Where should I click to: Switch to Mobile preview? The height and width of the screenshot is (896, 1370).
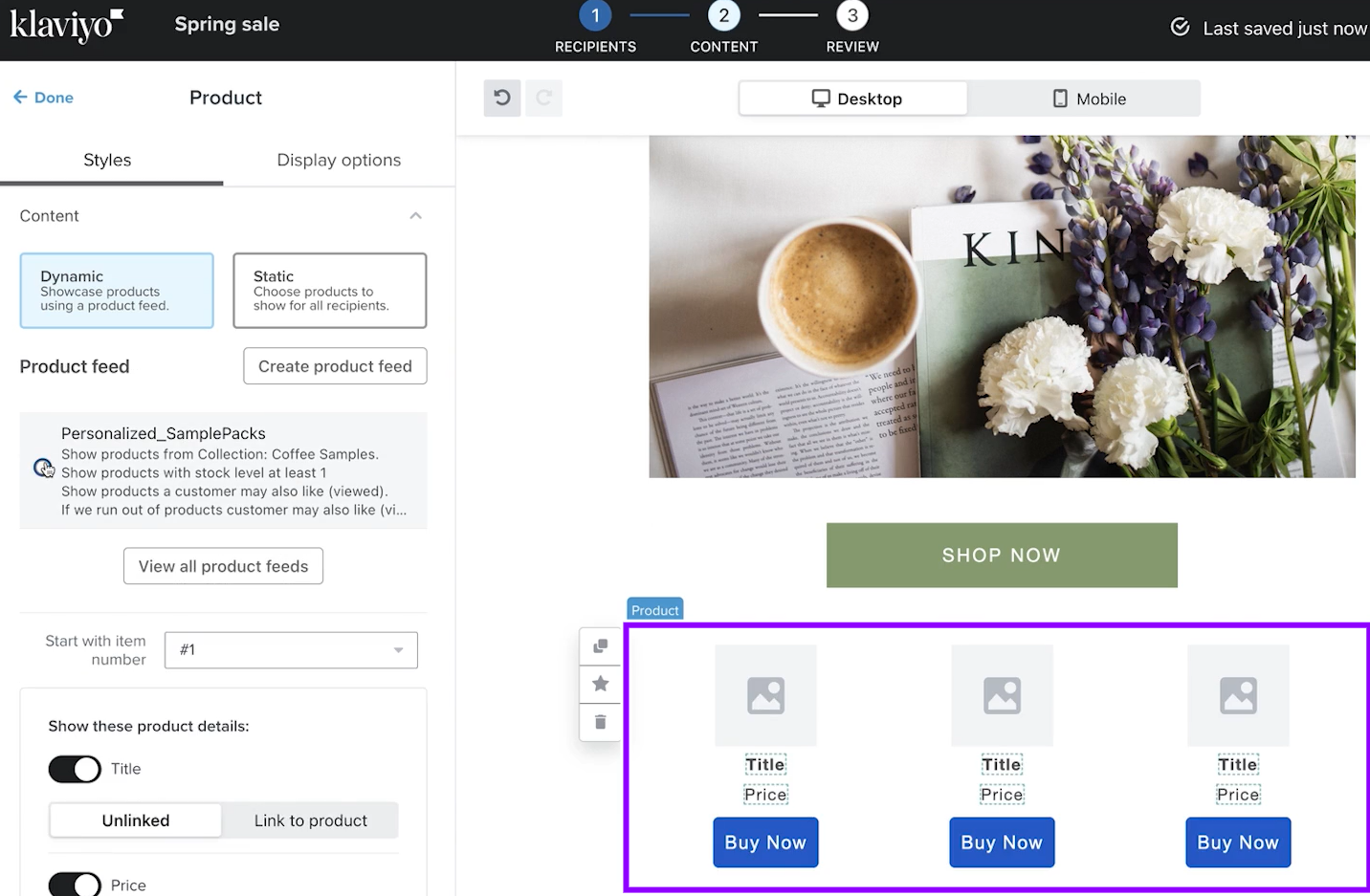[1089, 98]
